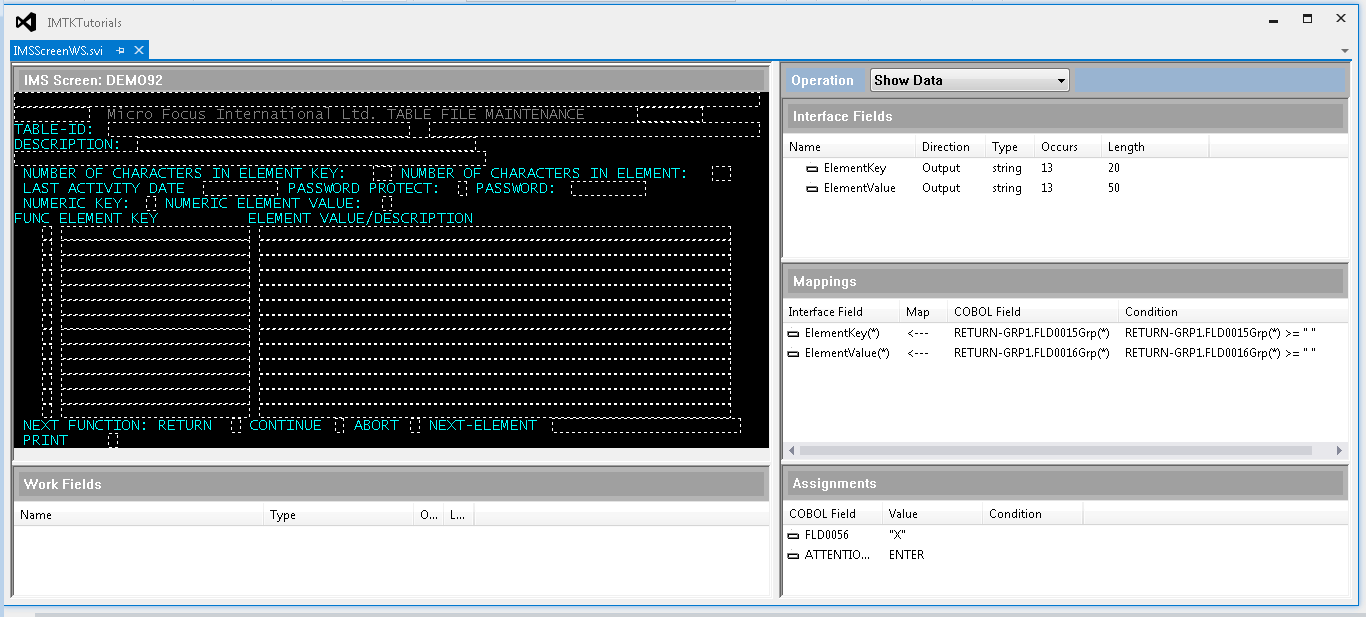Viewport: 1366px width, 617px height.
Task: Click the ElementValue field icon in Interface Fields
Action: [812, 188]
